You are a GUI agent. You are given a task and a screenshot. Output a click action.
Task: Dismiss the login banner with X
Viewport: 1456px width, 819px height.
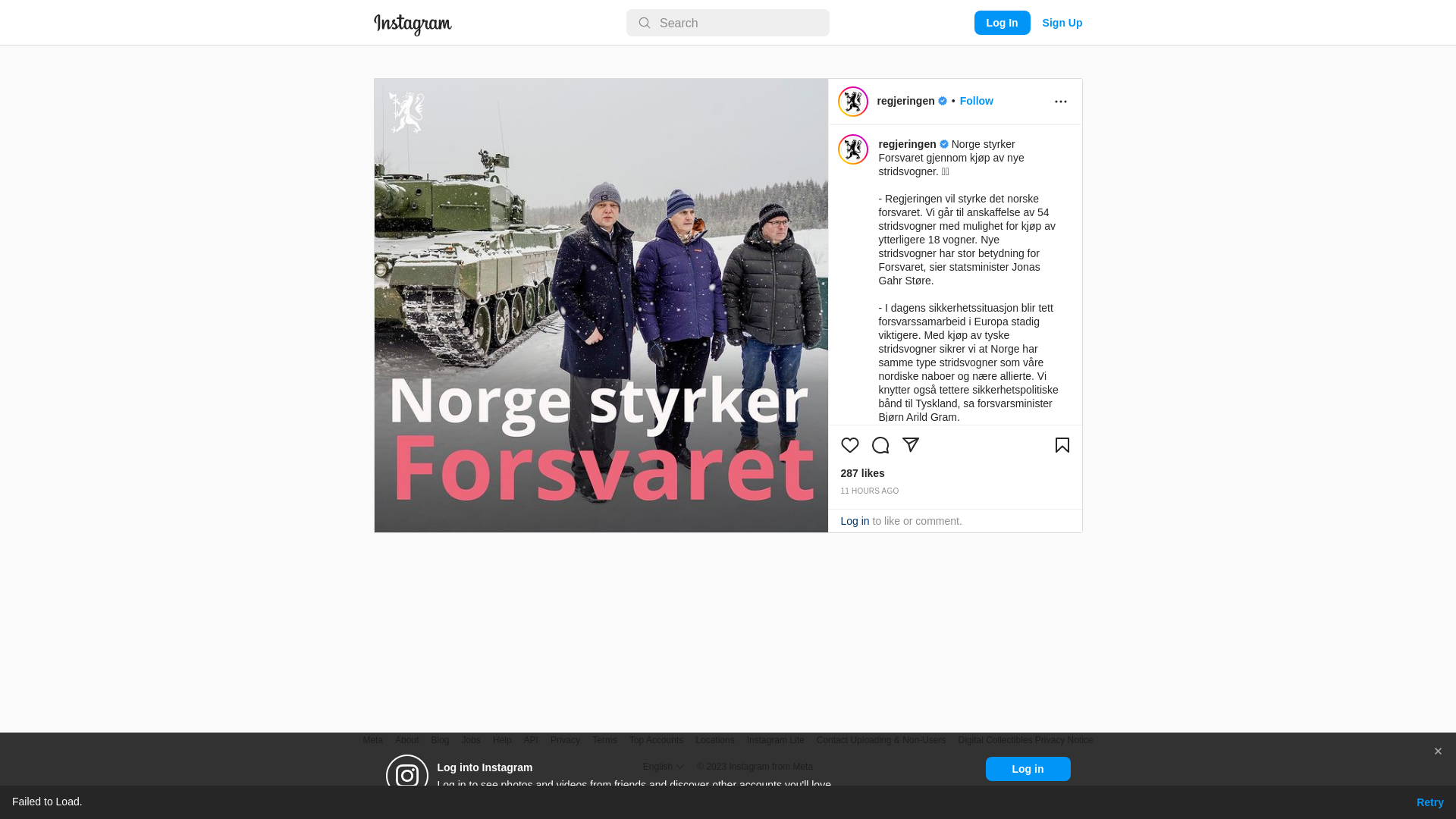click(1437, 752)
